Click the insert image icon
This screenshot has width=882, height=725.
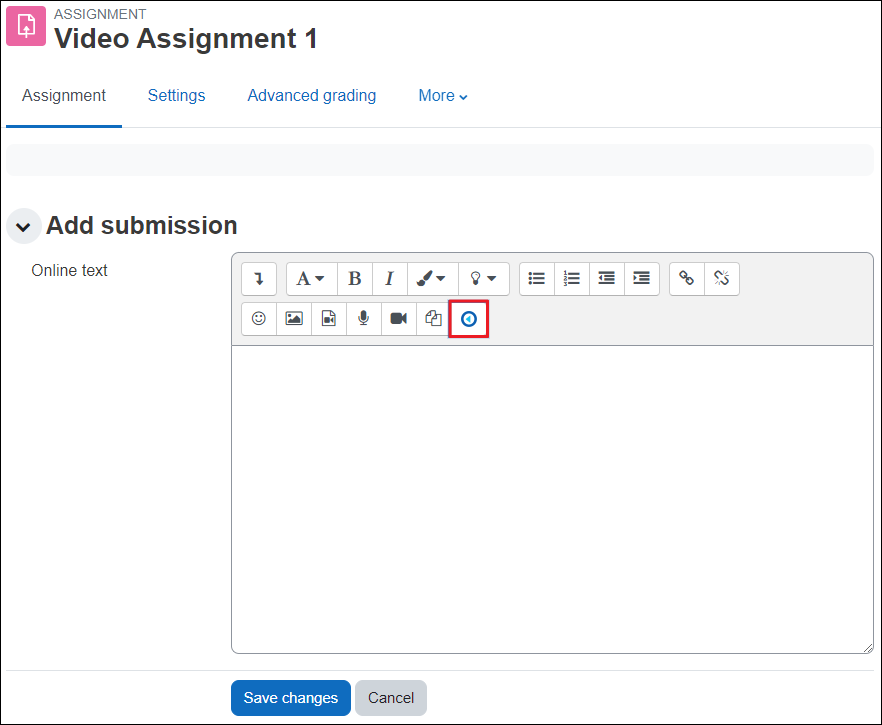(293, 318)
